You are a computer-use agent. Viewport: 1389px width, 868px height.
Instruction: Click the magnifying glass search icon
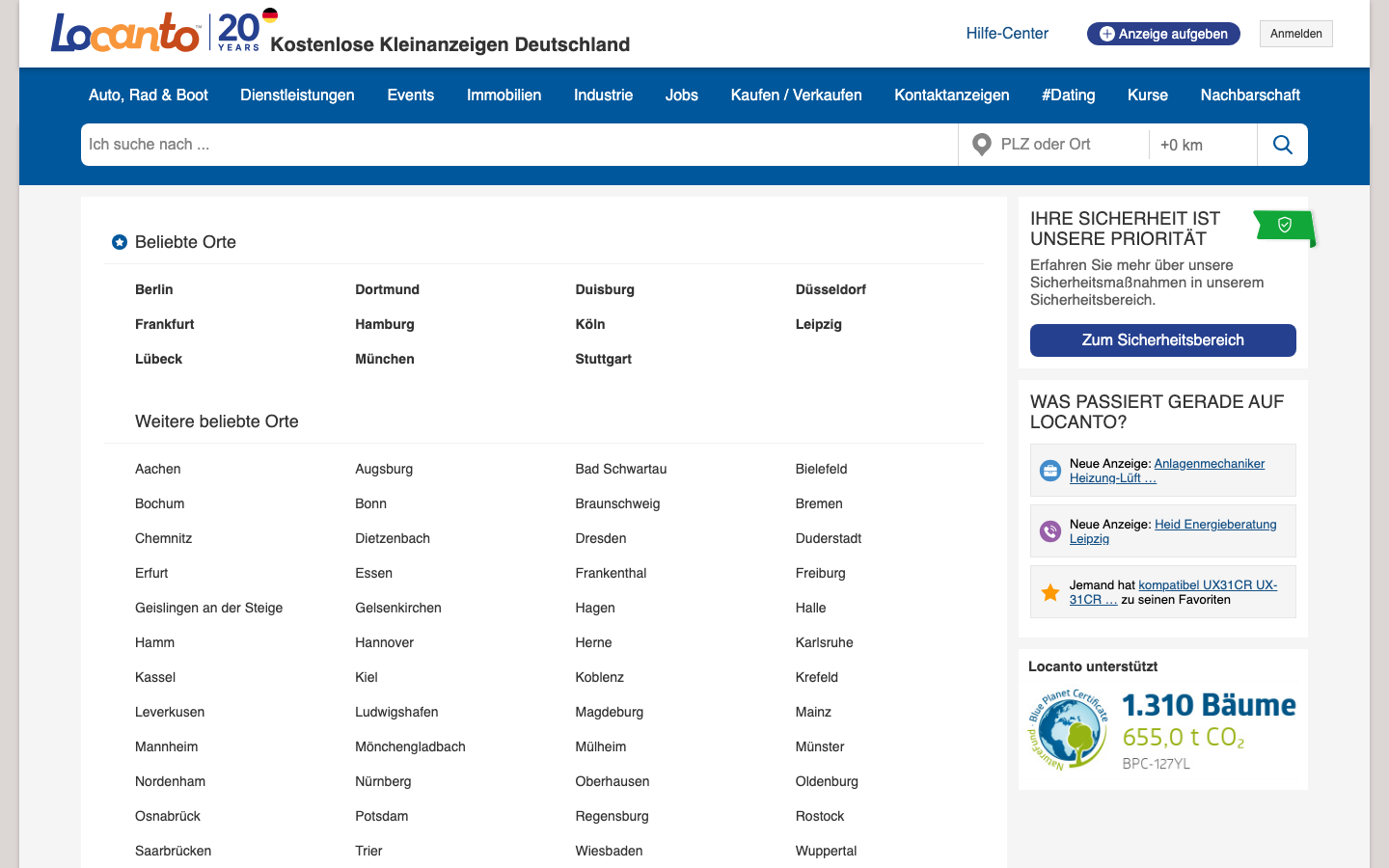[1282, 145]
